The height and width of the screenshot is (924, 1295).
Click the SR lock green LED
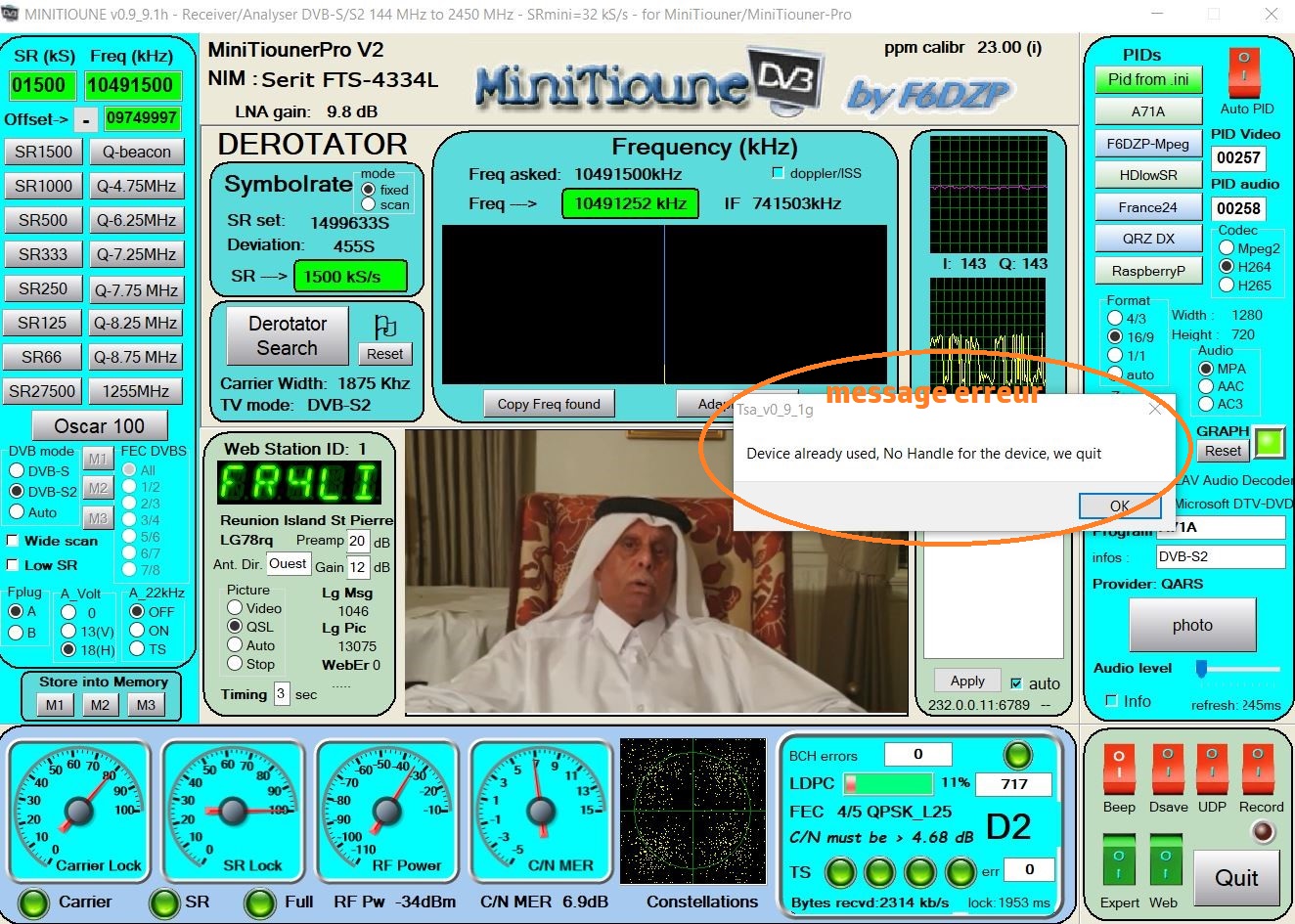coord(164,902)
